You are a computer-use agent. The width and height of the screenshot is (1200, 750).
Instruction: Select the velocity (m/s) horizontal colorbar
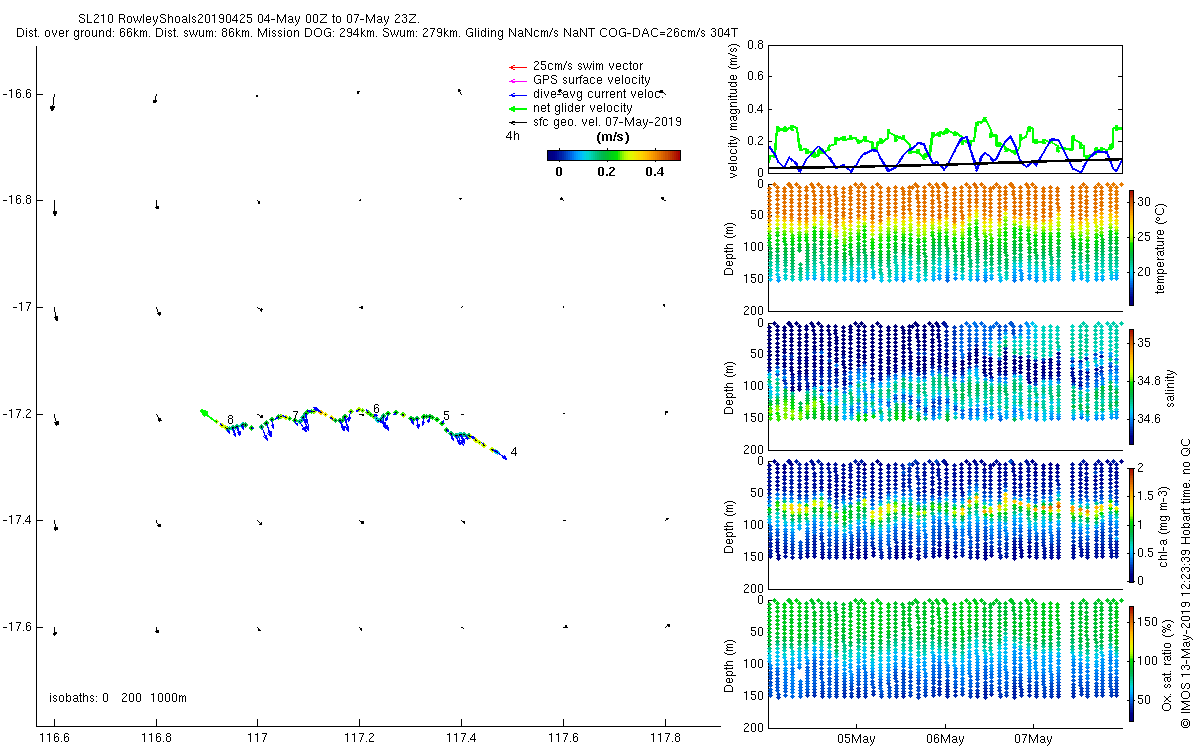click(614, 155)
